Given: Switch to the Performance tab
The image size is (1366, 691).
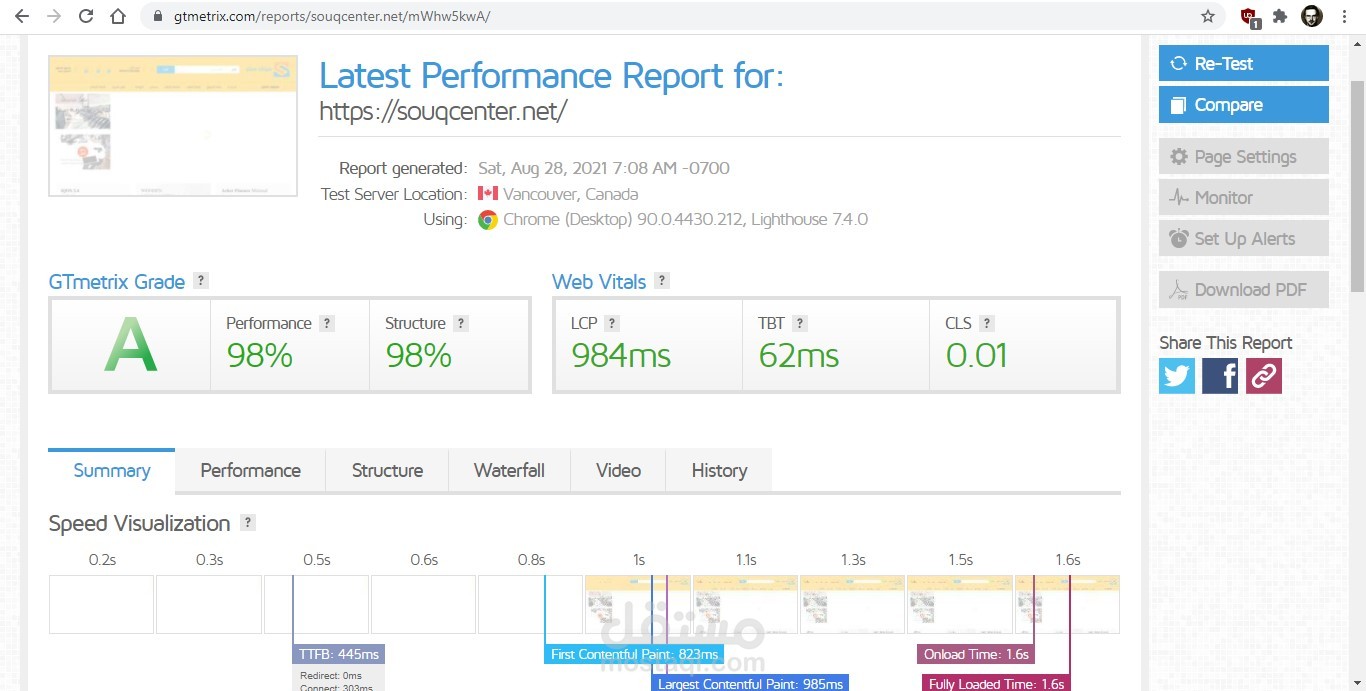Looking at the screenshot, I should pos(250,471).
